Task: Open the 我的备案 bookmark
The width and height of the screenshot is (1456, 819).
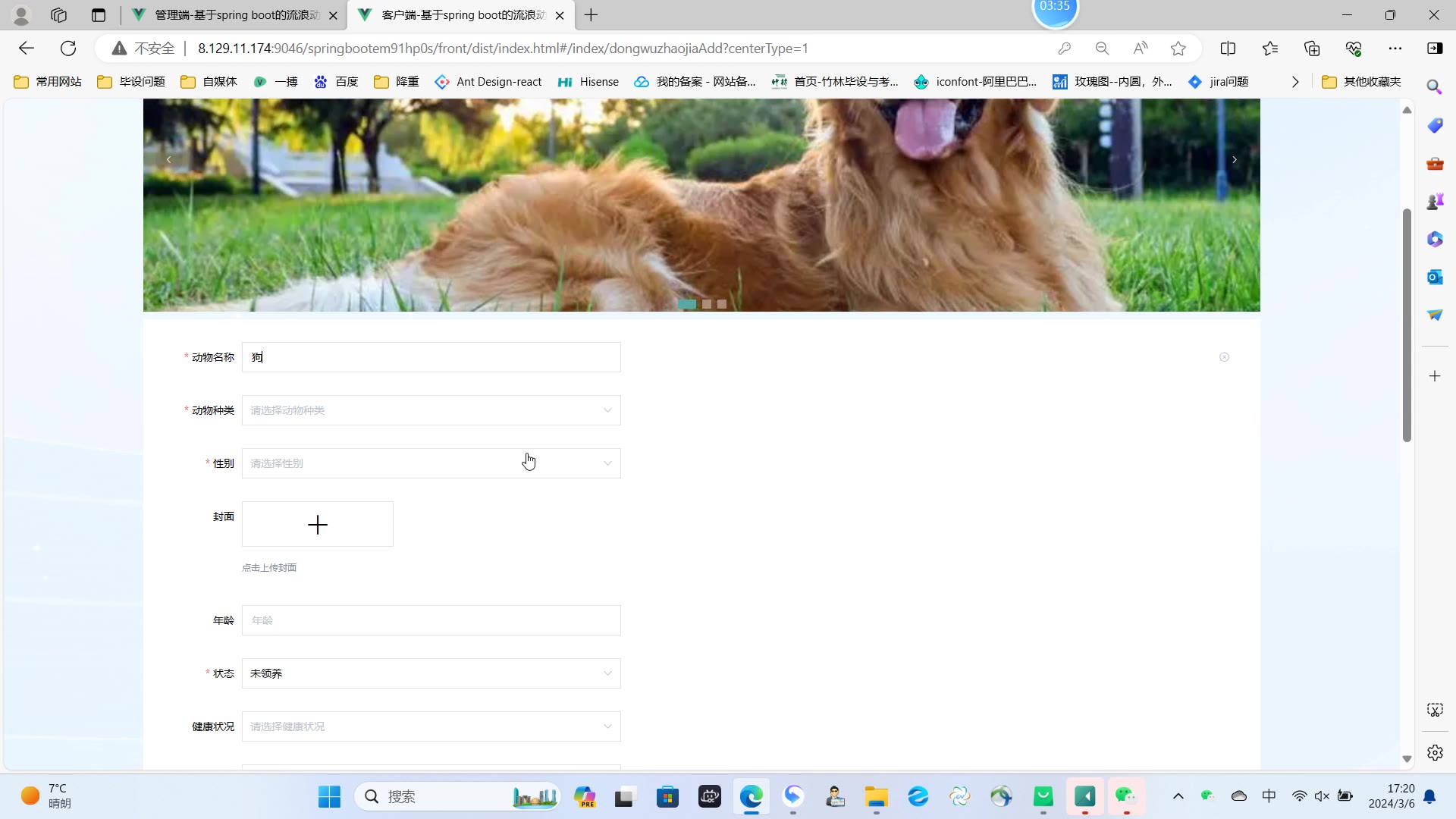Action: [x=695, y=82]
